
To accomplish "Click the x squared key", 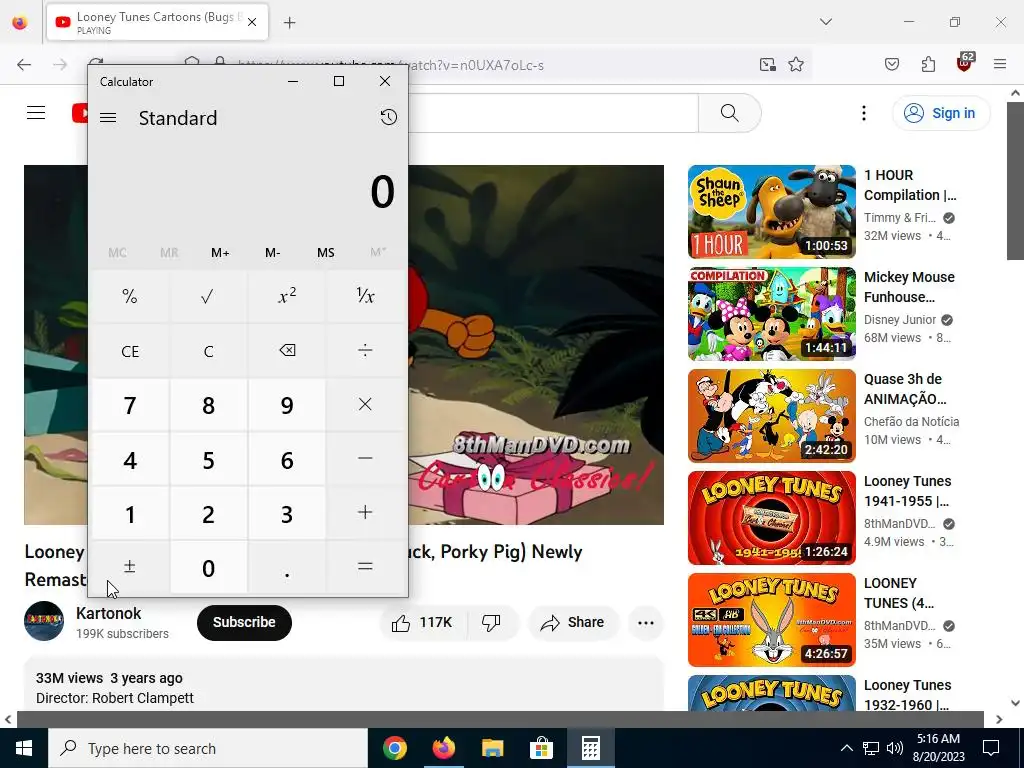I will tap(287, 296).
